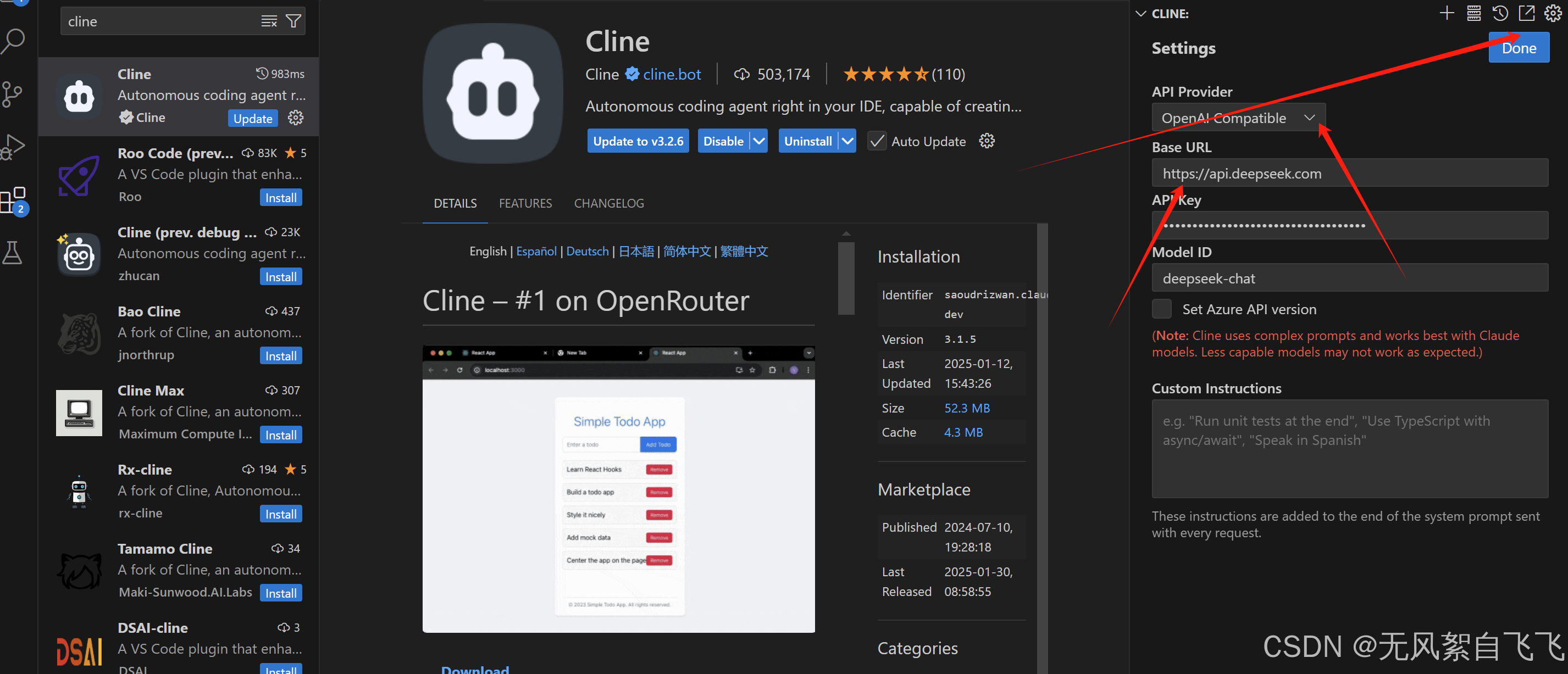
Task: Click the filter extensions funnel icon
Action: point(293,21)
